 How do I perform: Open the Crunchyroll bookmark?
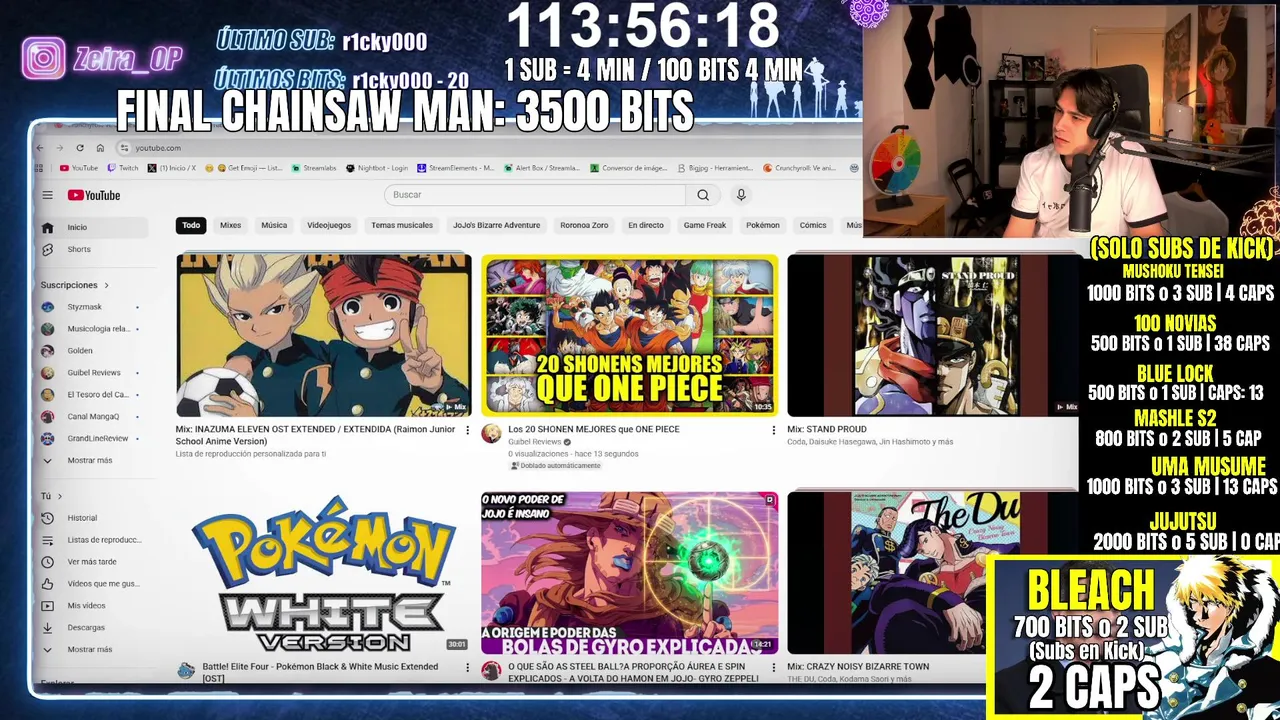(799, 168)
